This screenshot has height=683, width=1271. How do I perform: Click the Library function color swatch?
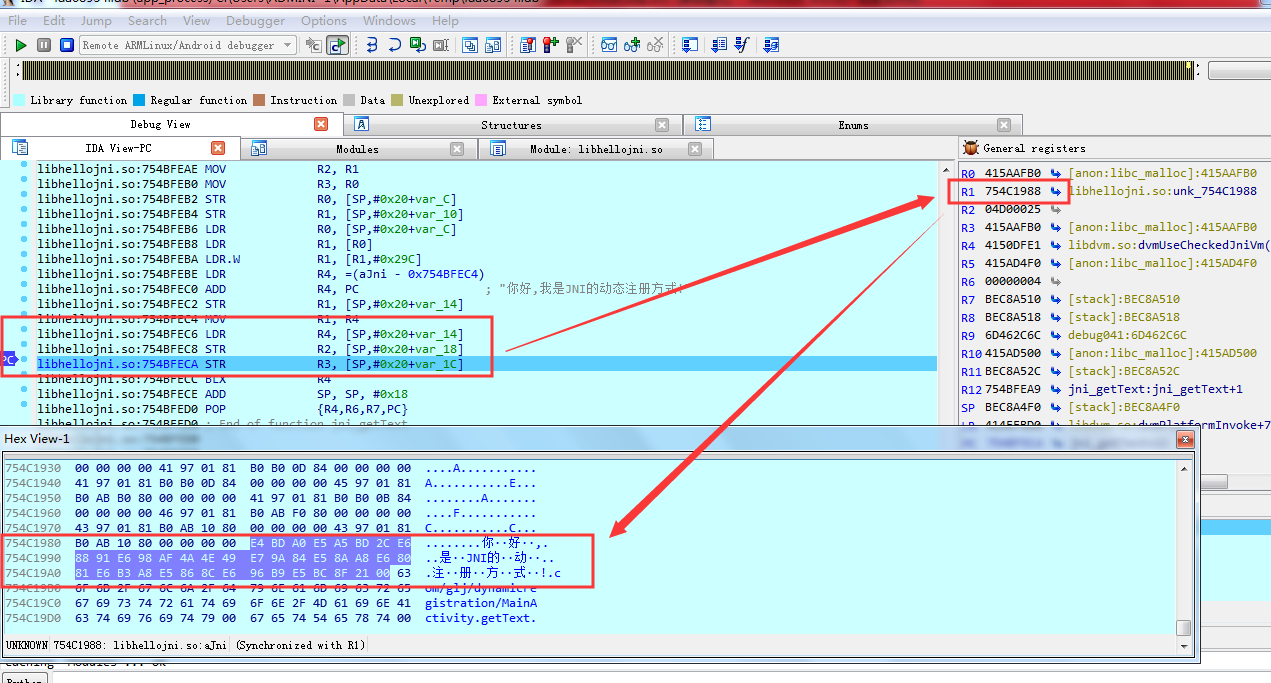click(19, 100)
